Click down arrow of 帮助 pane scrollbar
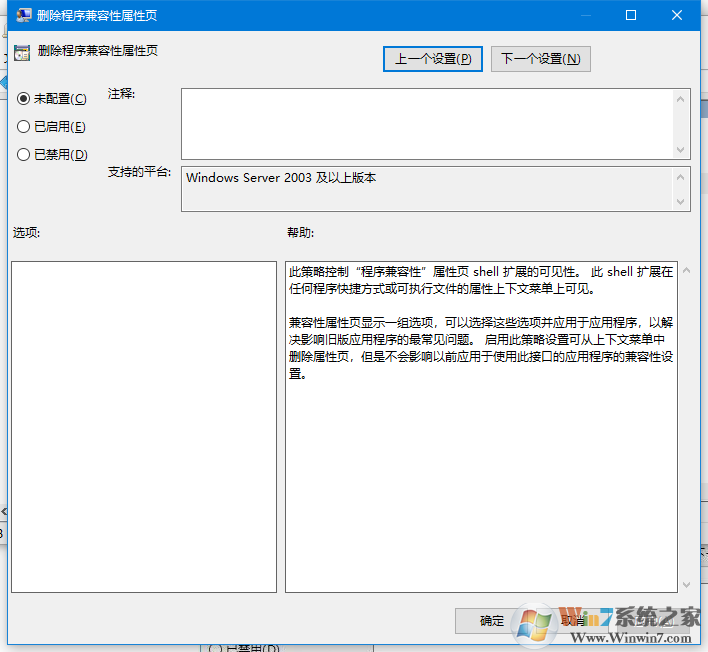The height and width of the screenshot is (652, 708). (x=685, y=584)
